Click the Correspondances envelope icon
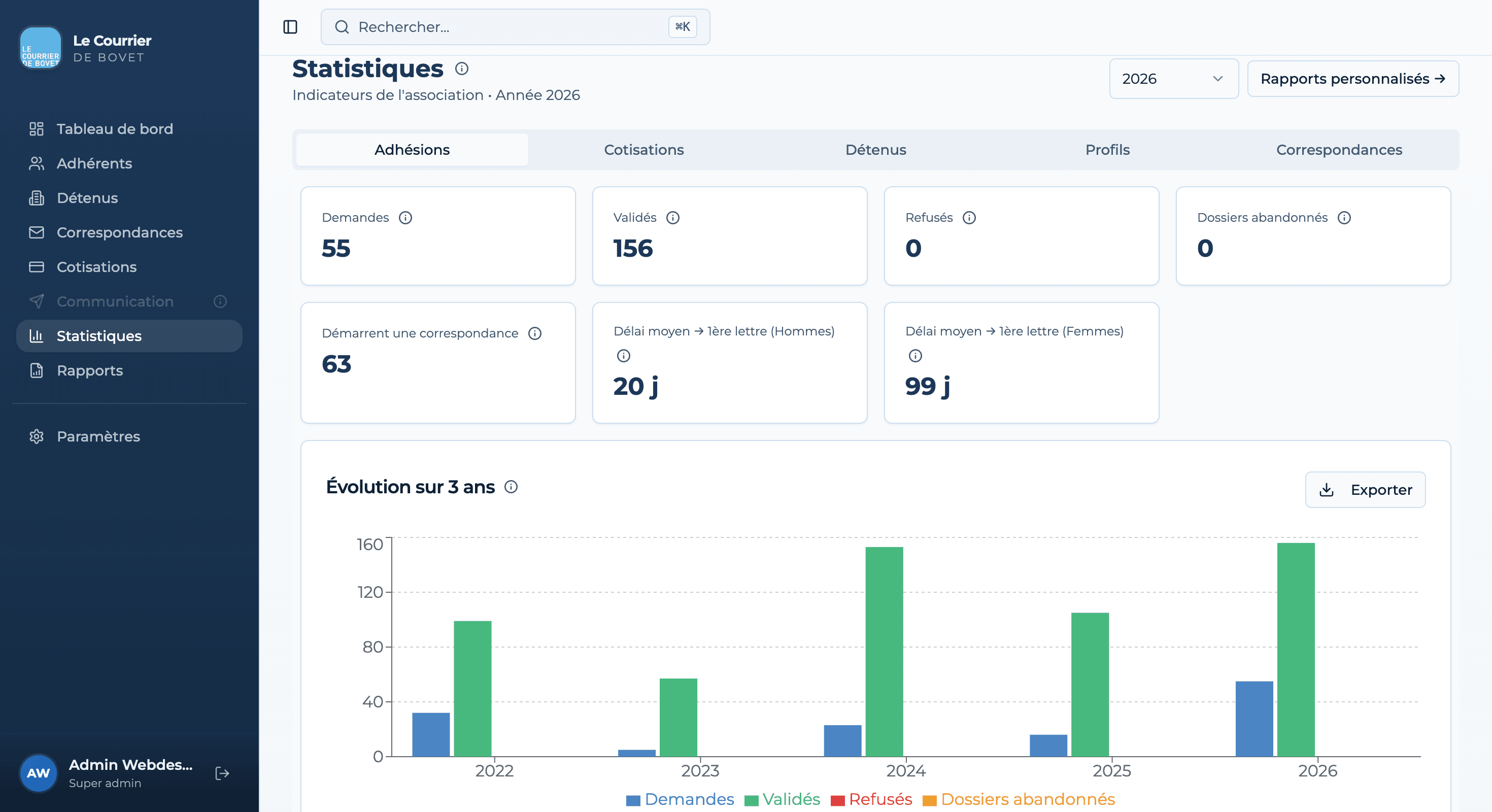Viewport: 1492px width, 812px height. 37,232
